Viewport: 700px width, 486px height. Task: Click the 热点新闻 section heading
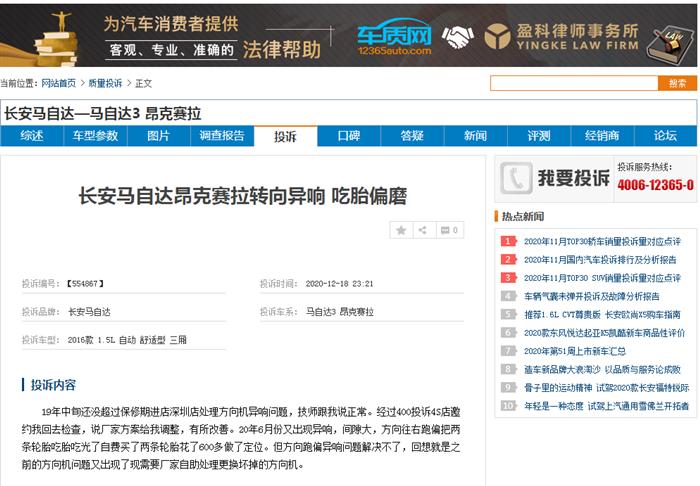coord(523,217)
